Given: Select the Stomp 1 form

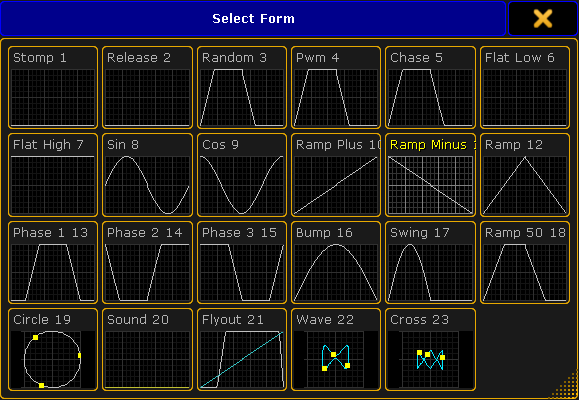Looking at the screenshot, I should 53,88.
